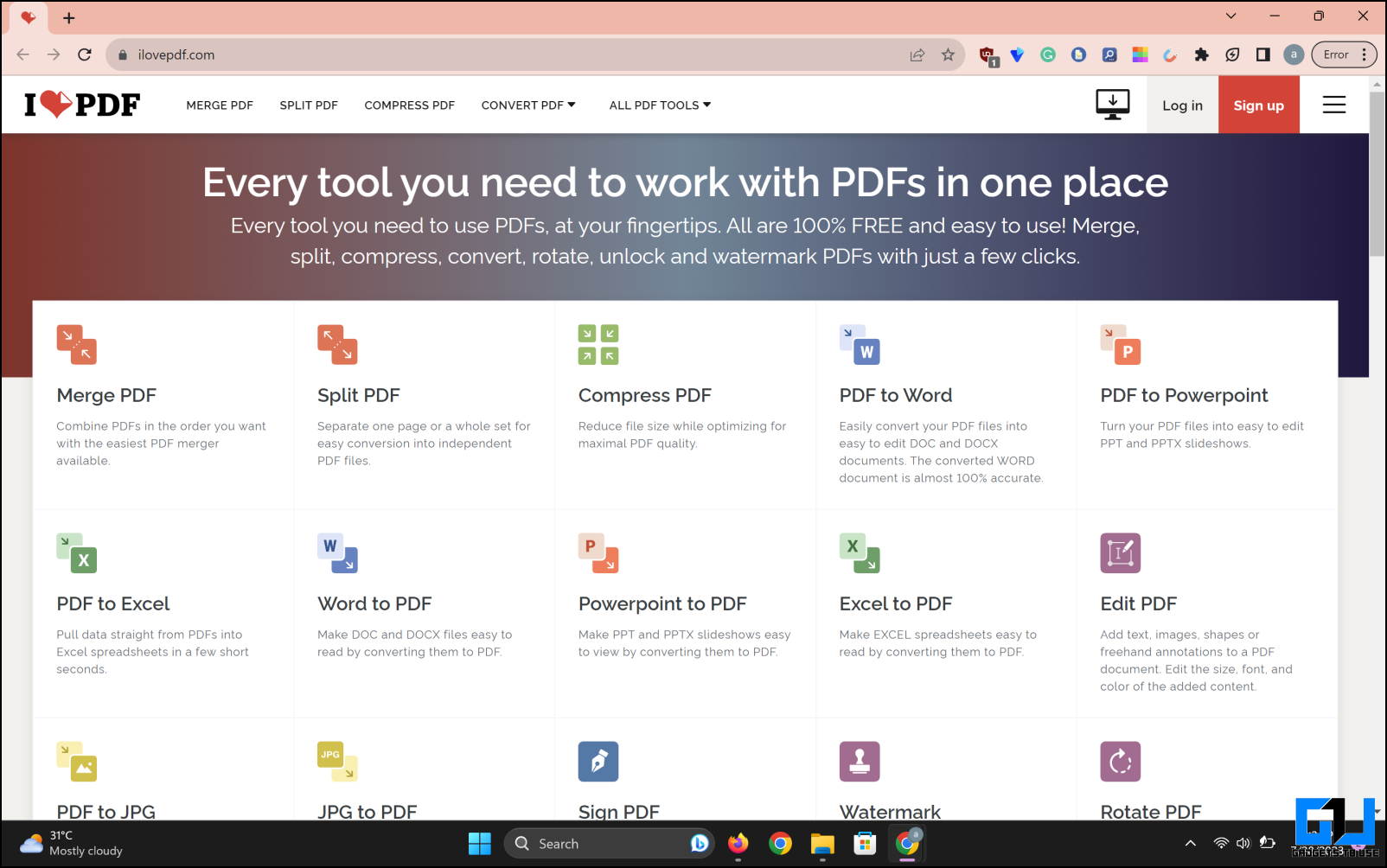Go to COMPRESS PDF in the navbar
This screenshot has height=868, width=1387.
pos(410,105)
